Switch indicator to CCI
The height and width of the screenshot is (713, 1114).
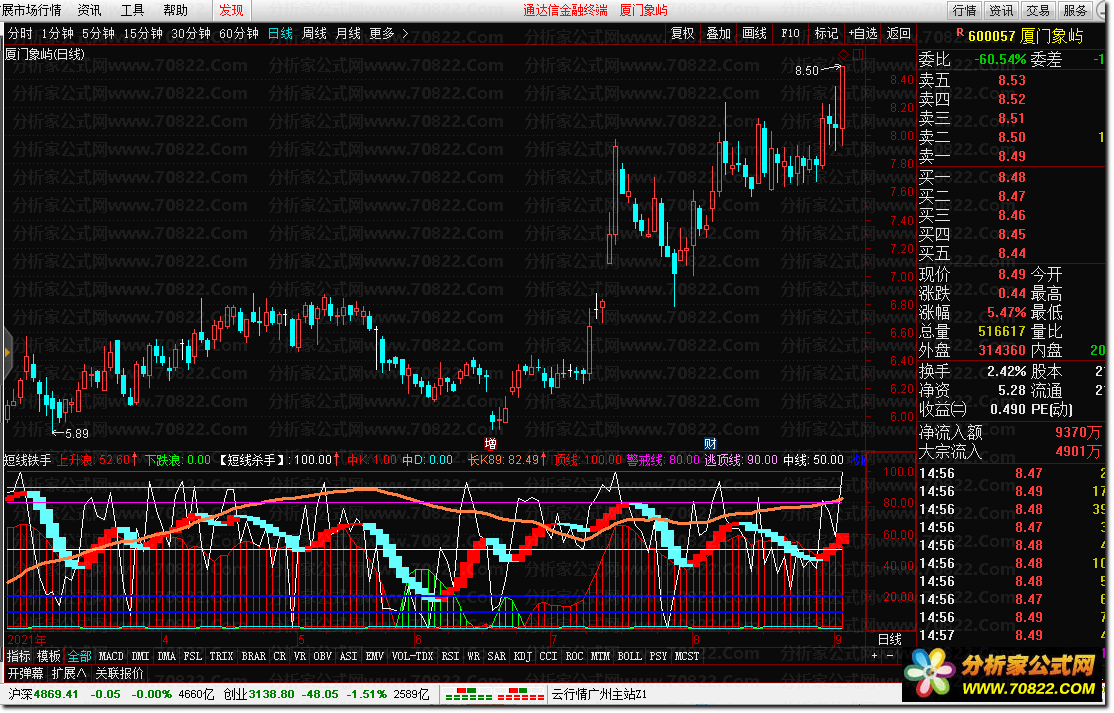[x=548, y=656]
